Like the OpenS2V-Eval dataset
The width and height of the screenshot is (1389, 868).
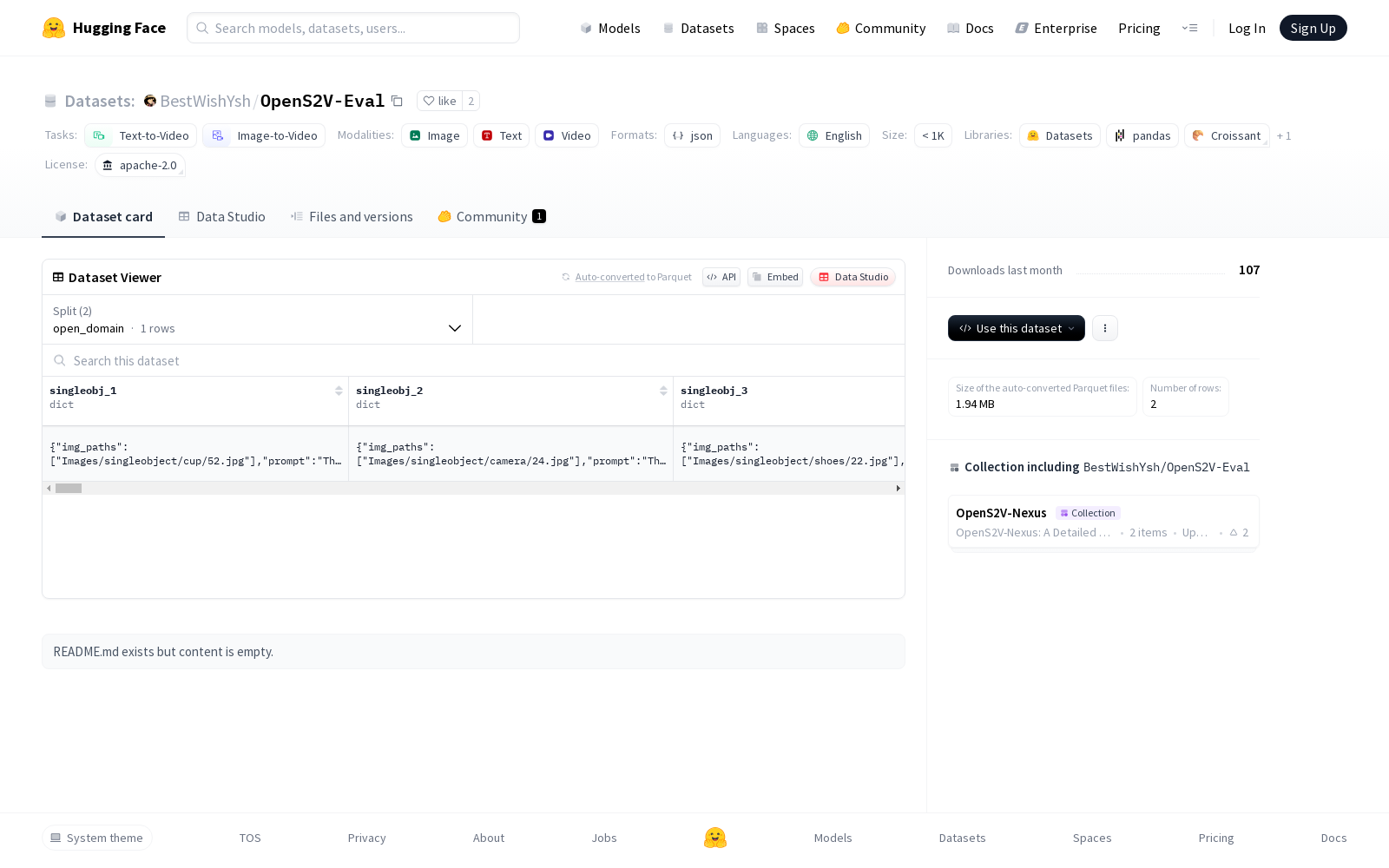click(x=439, y=101)
